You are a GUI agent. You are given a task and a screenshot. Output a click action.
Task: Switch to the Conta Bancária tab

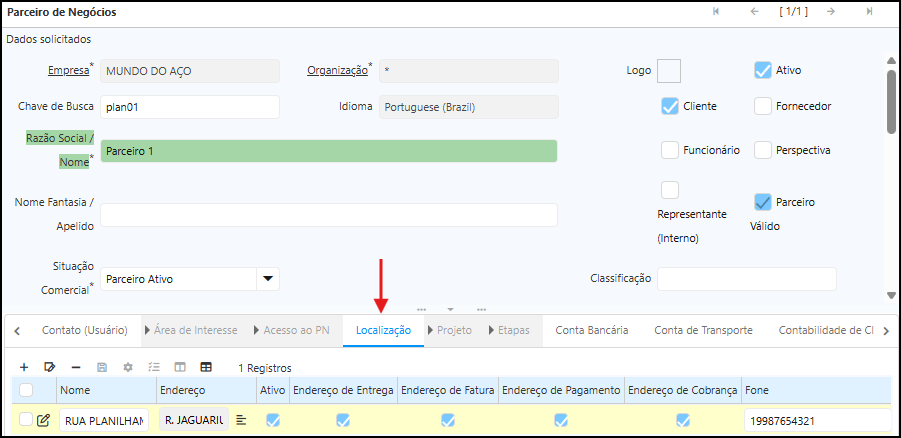(x=591, y=330)
